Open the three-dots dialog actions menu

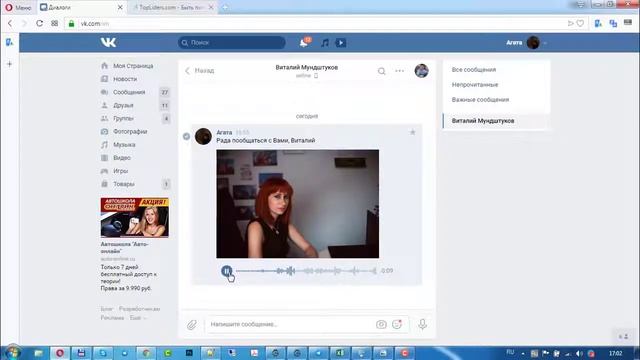(400, 71)
